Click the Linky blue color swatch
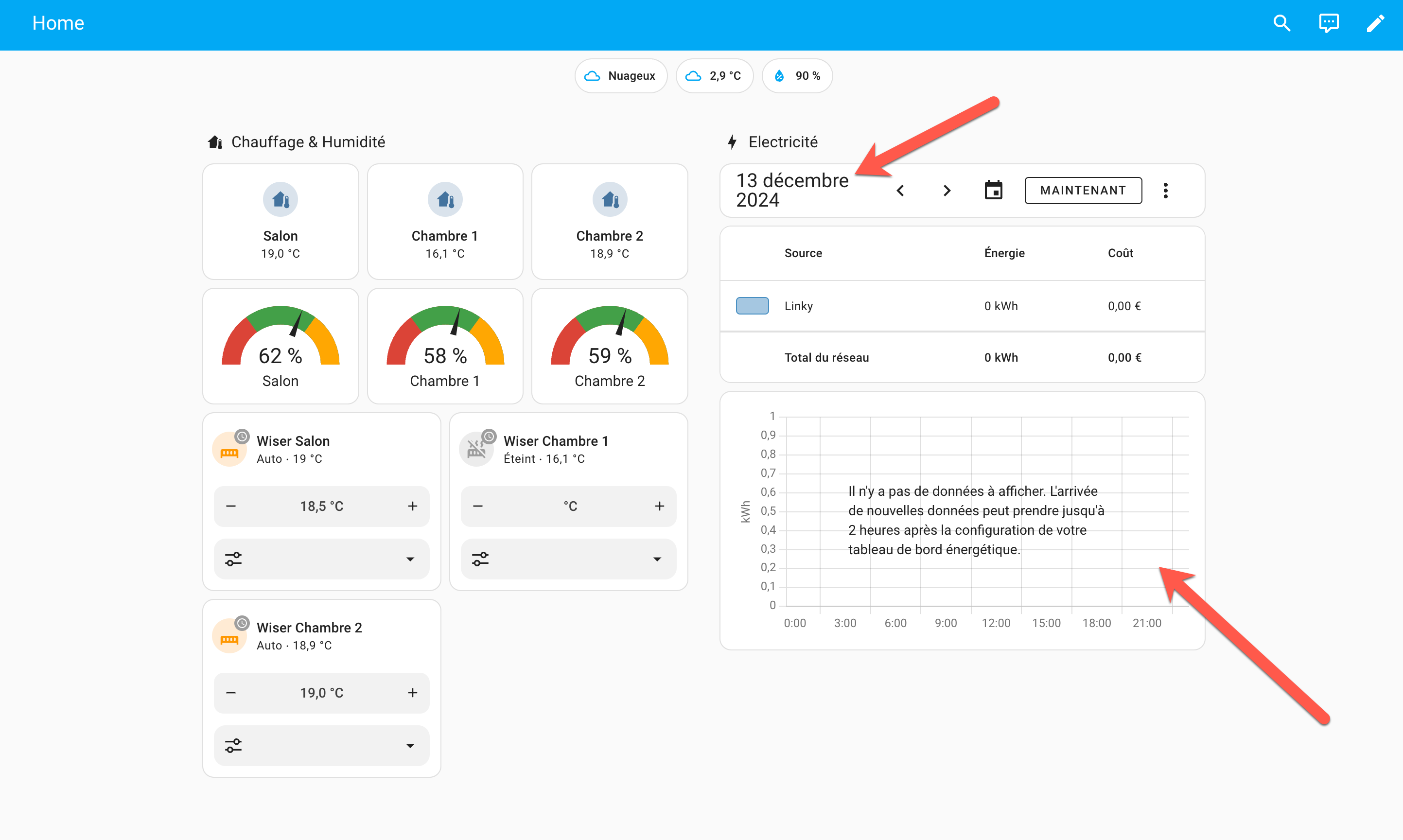This screenshot has width=1403, height=840. 752,306
